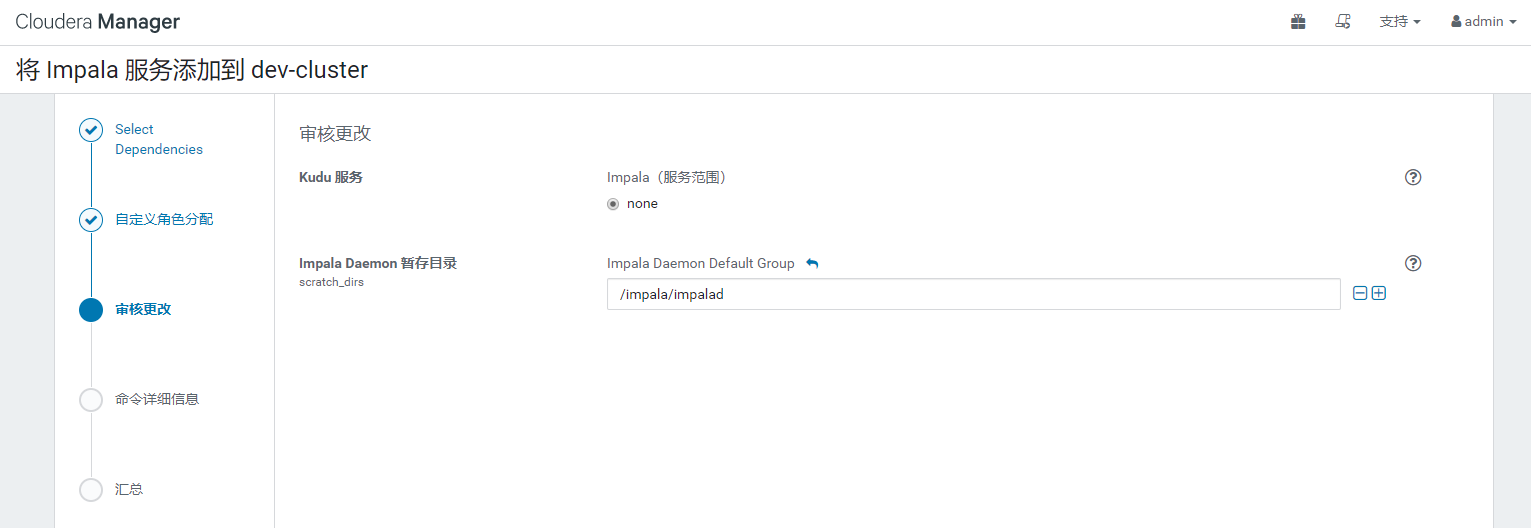The width and height of the screenshot is (1531, 528).
Task: Select the none radio for Kudu 服务
Action: [613, 204]
